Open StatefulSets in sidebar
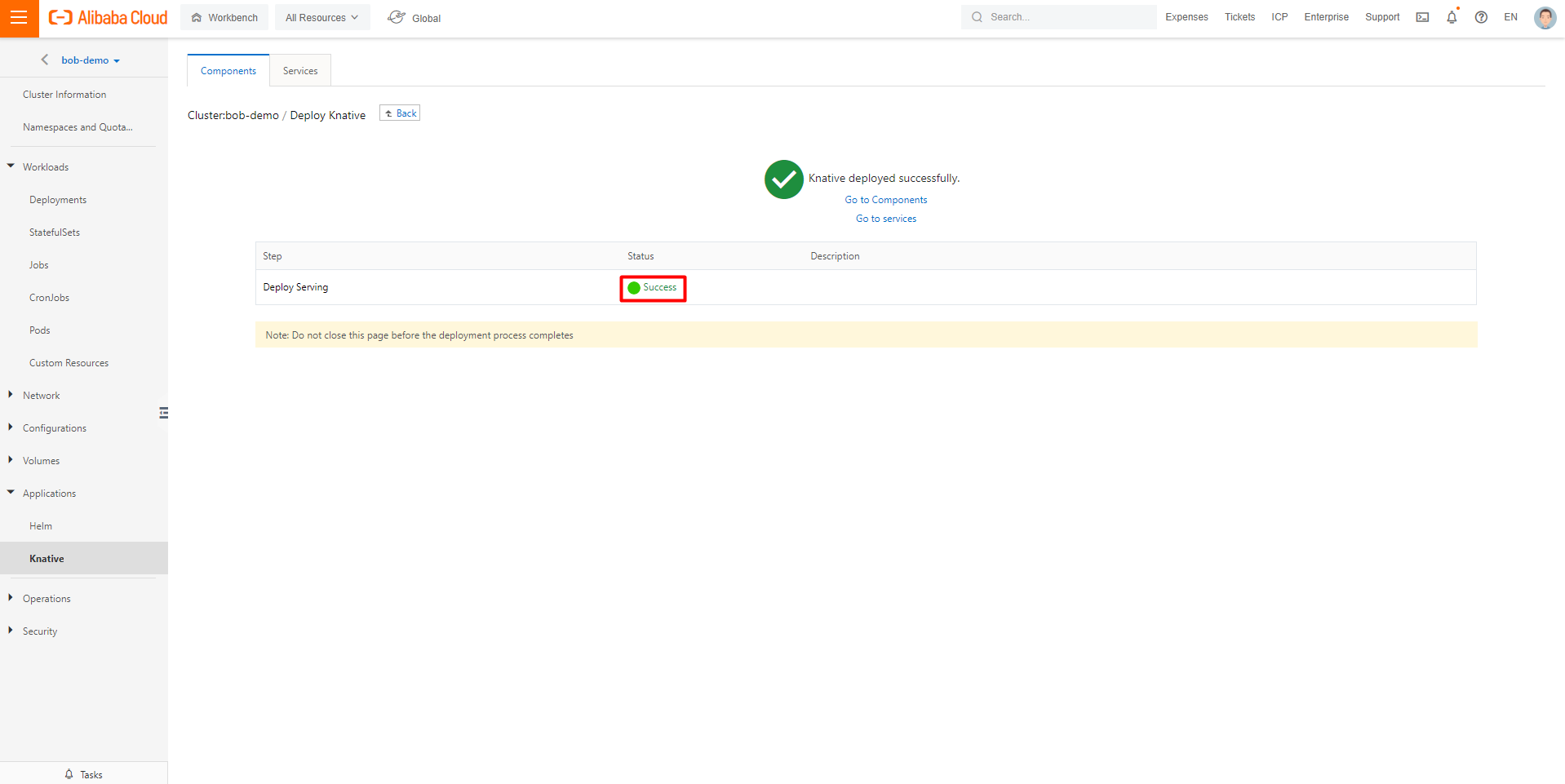 pyautogui.click(x=55, y=233)
